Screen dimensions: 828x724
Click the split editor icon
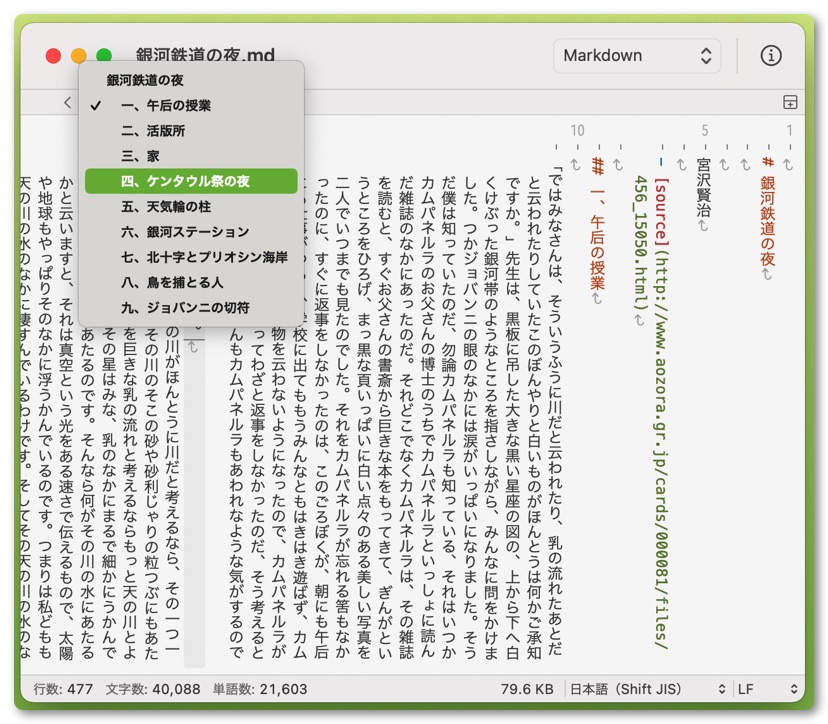tap(790, 102)
